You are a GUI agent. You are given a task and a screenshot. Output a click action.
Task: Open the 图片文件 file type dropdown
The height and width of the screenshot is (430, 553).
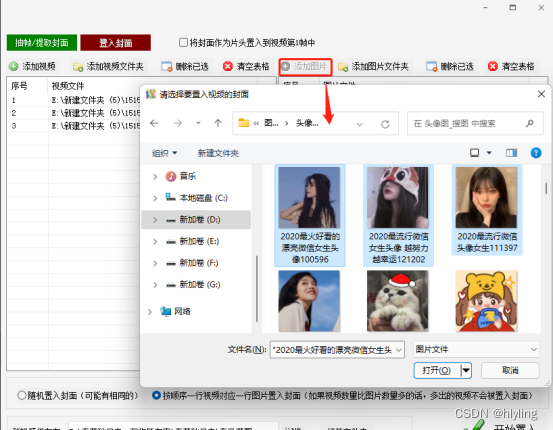476,349
